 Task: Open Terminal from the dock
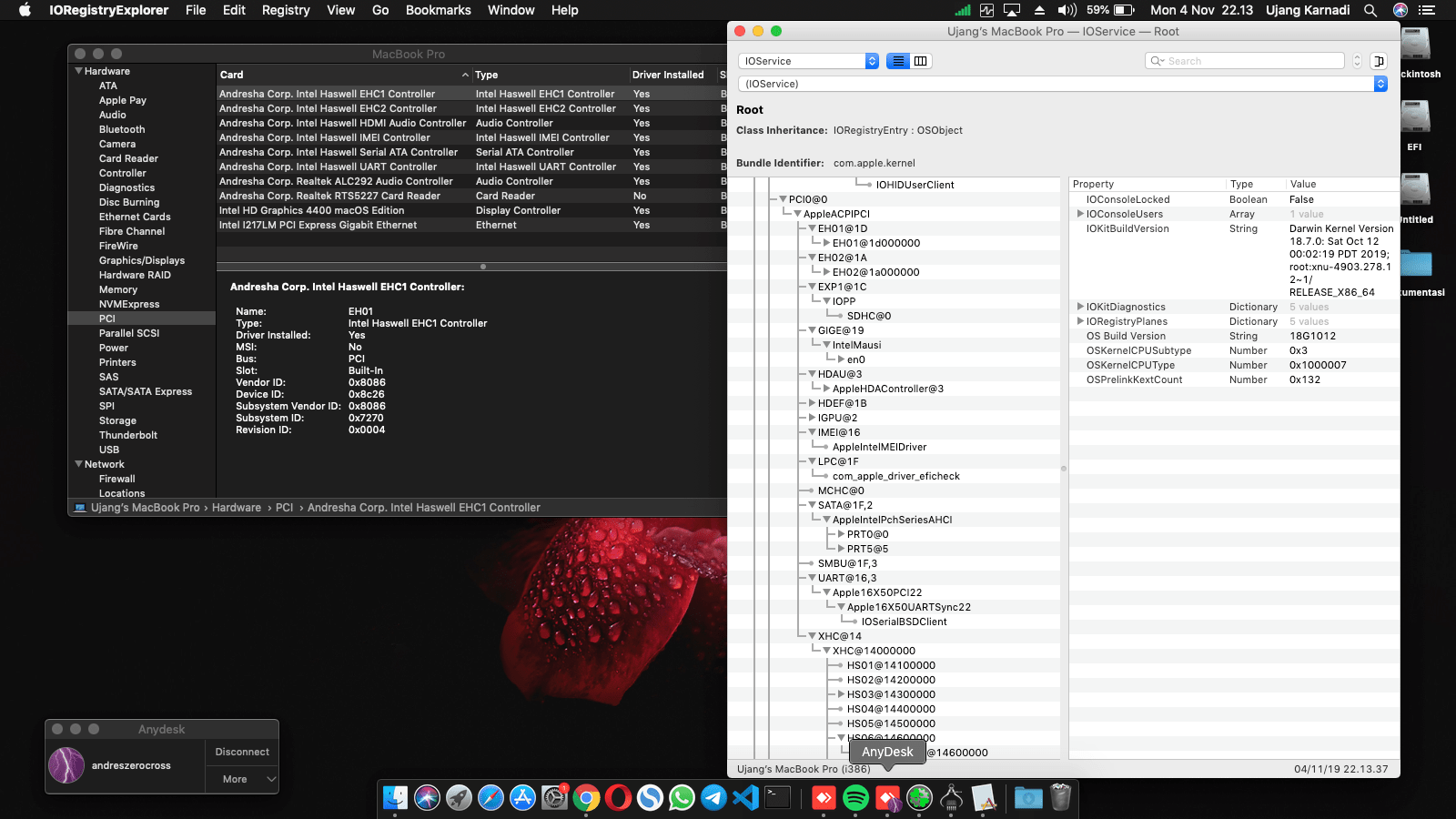(778, 798)
